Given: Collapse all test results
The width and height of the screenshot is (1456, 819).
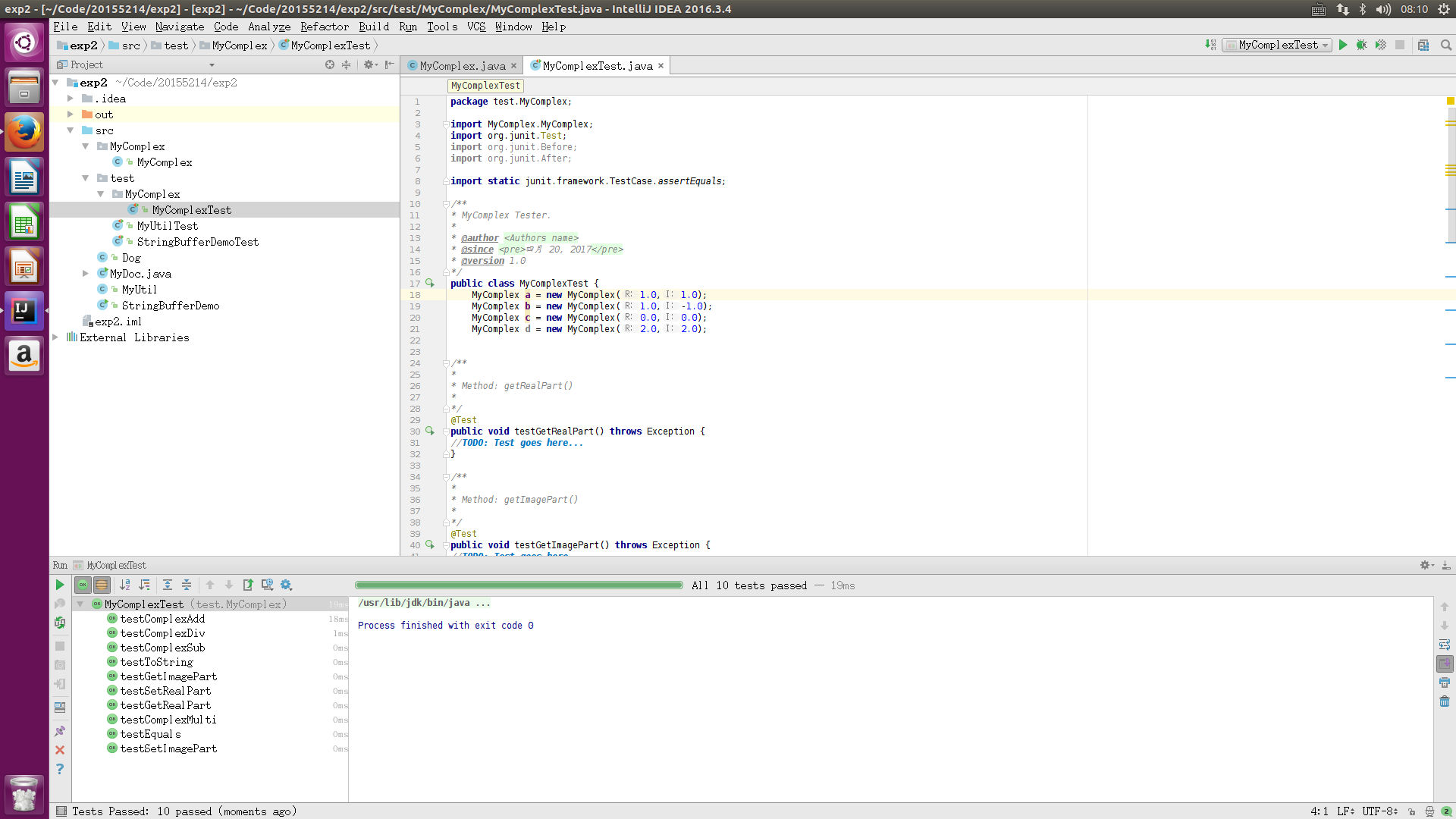Looking at the screenshot, I should pyautogui.click(x=187, y=585).
